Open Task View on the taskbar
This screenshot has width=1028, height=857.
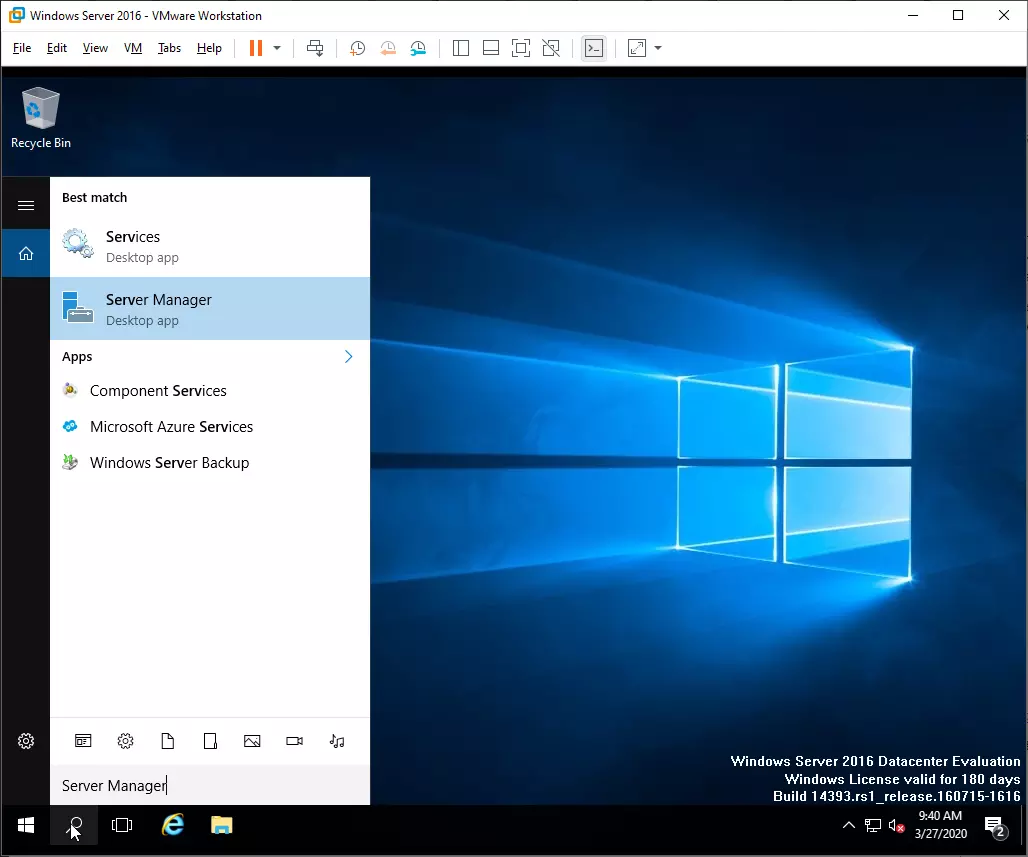coord(122,826)
